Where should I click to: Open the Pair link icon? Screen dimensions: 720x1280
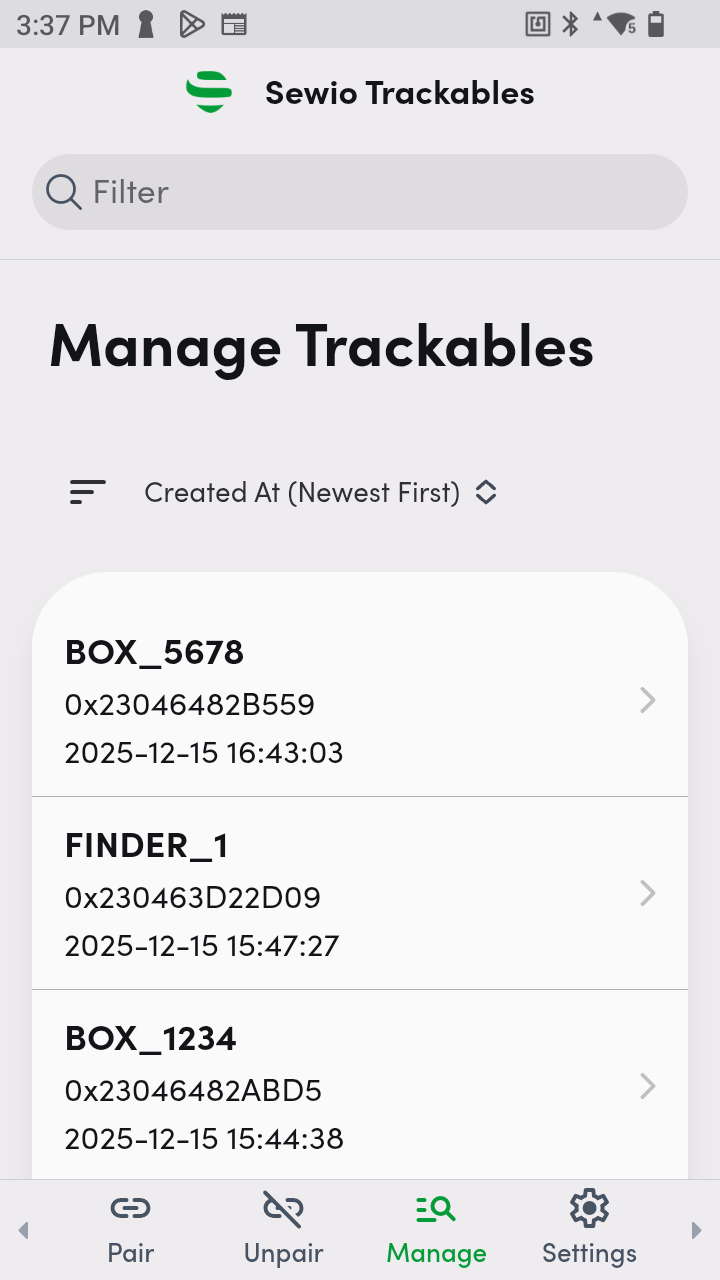coord(130,1209)
